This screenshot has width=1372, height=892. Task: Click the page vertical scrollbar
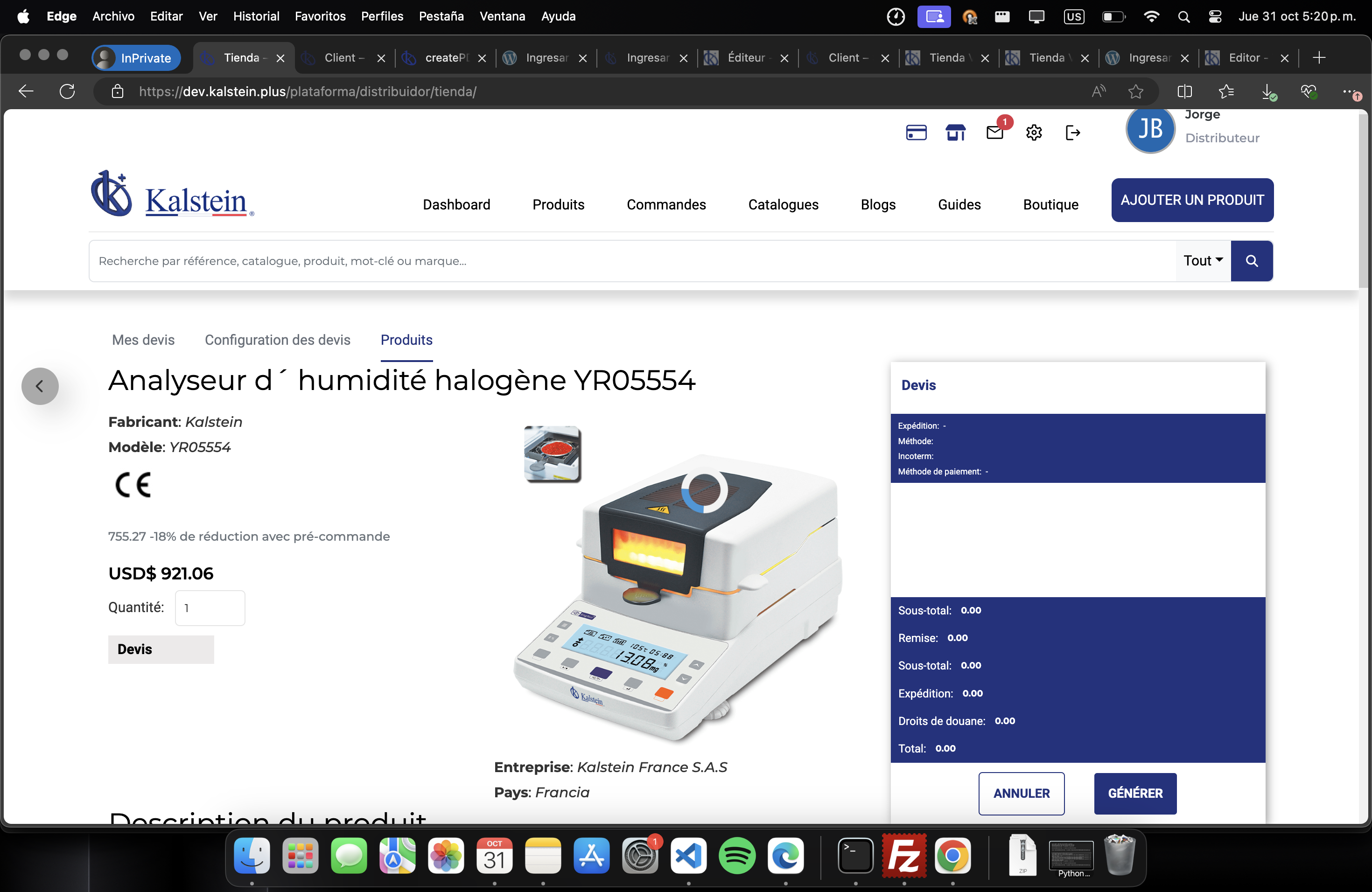tap(1363, 202)
